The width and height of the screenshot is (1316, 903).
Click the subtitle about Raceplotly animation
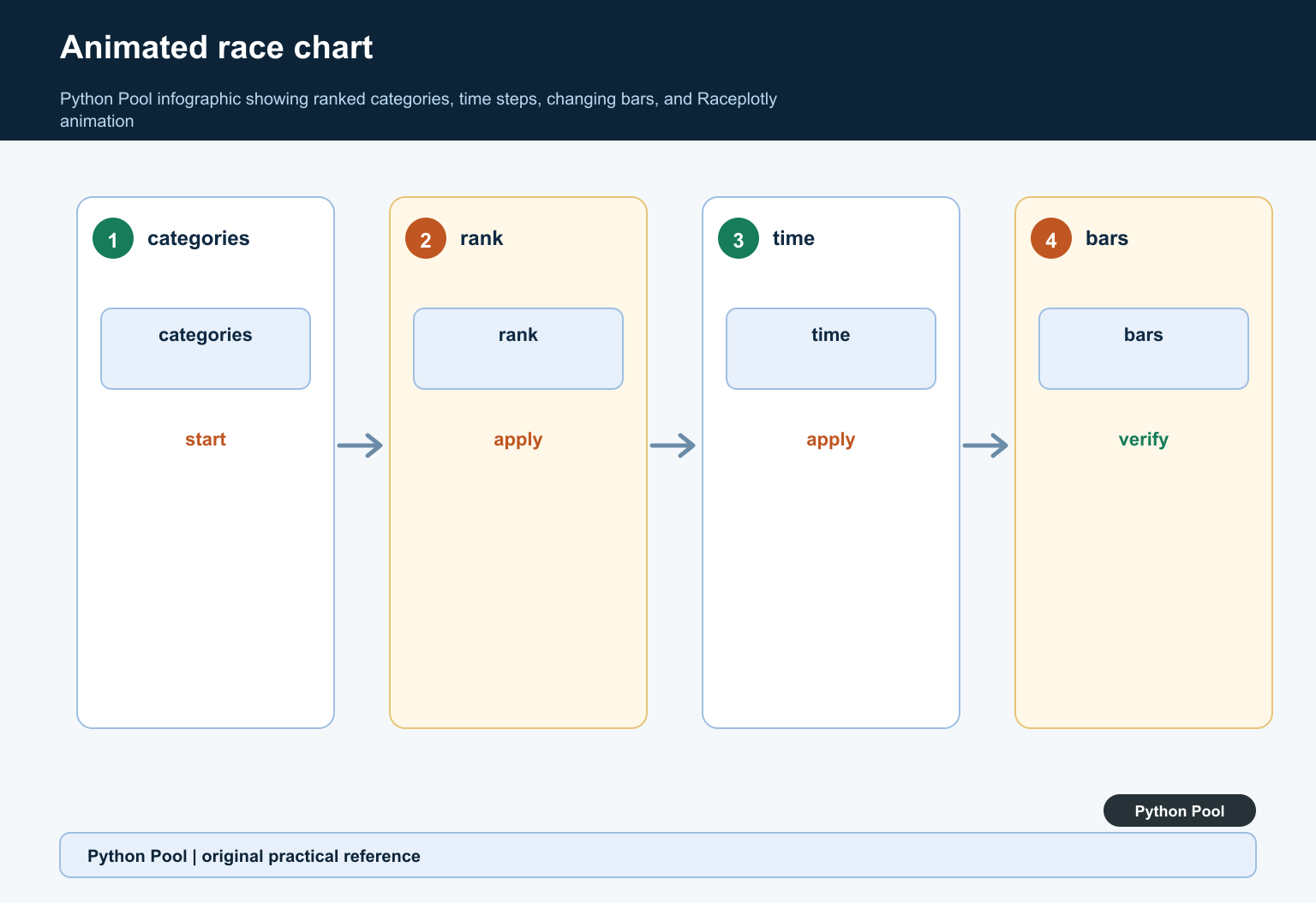[418, 110]
